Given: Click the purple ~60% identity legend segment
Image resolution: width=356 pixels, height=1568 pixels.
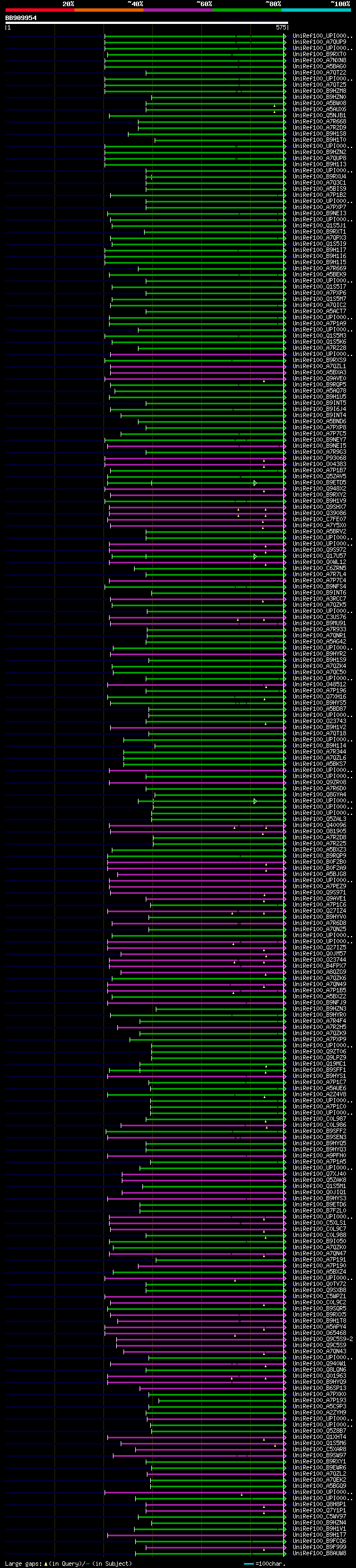Looking at the screenshot, I should tap(179, 10).
